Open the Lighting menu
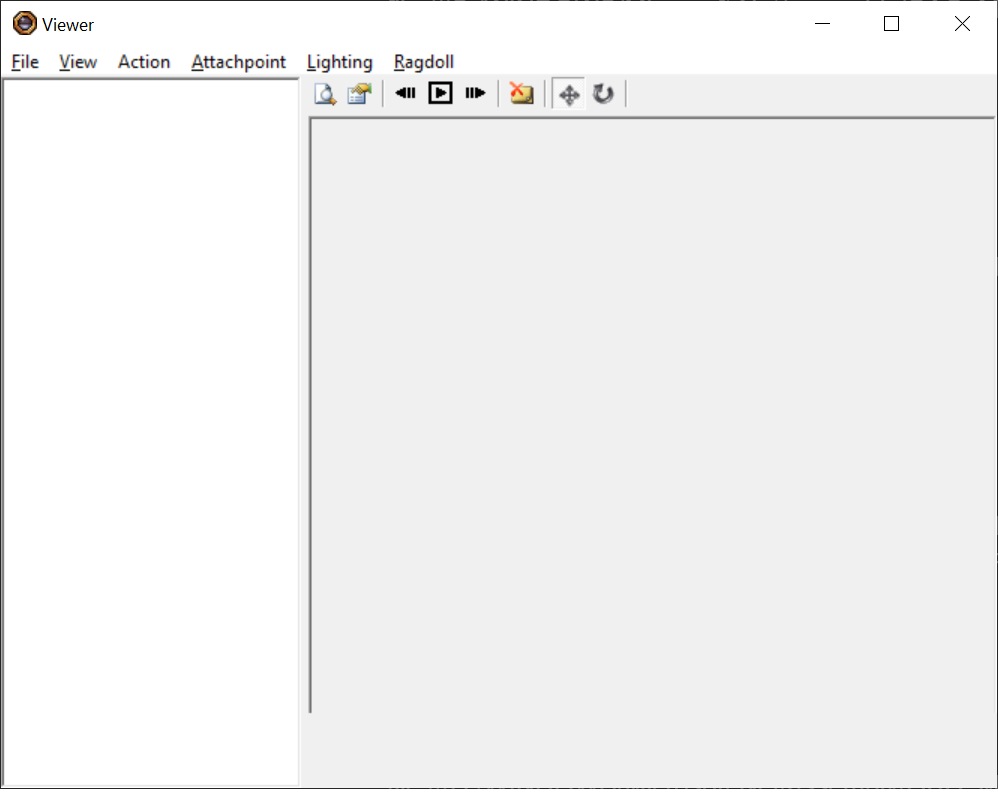Screen dimensions: 998x789 click(x=340, y=62)
